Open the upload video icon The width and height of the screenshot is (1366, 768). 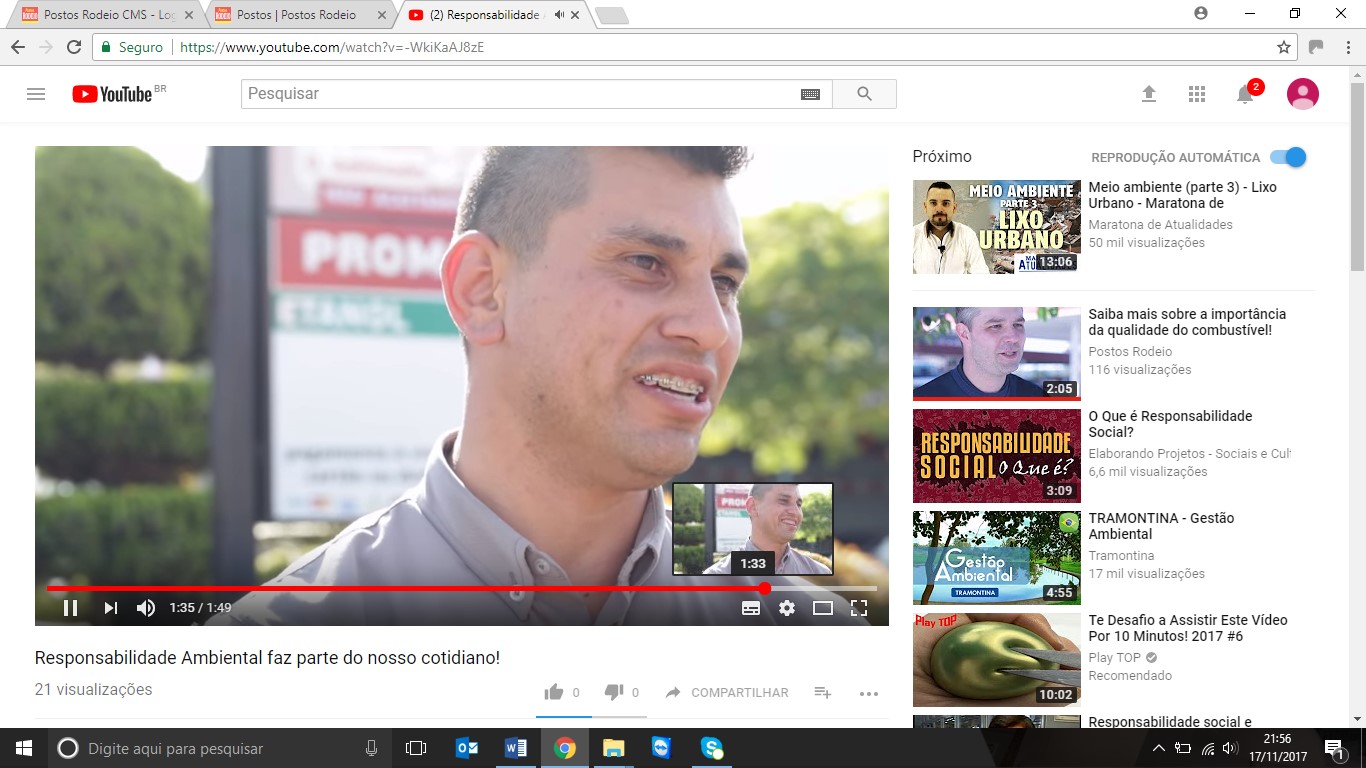pos(1149,94)
